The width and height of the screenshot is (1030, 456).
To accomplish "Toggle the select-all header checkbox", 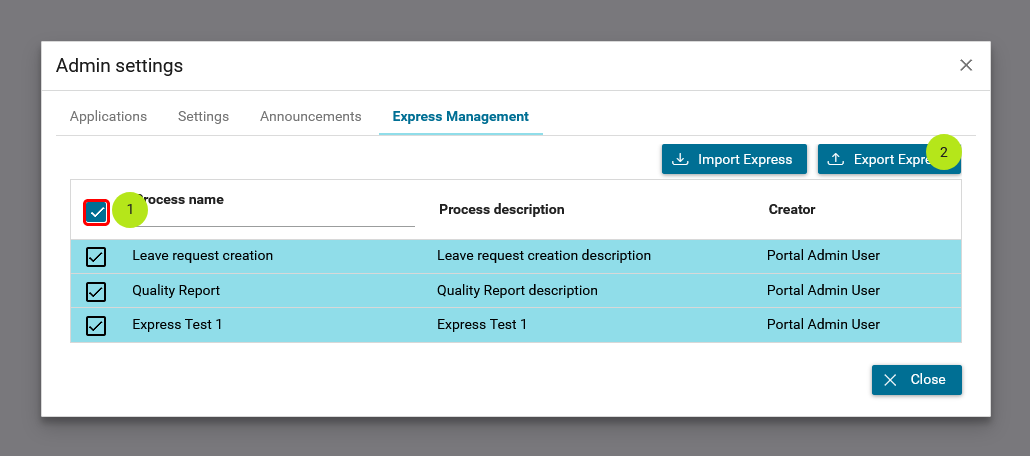I will 97,212.
